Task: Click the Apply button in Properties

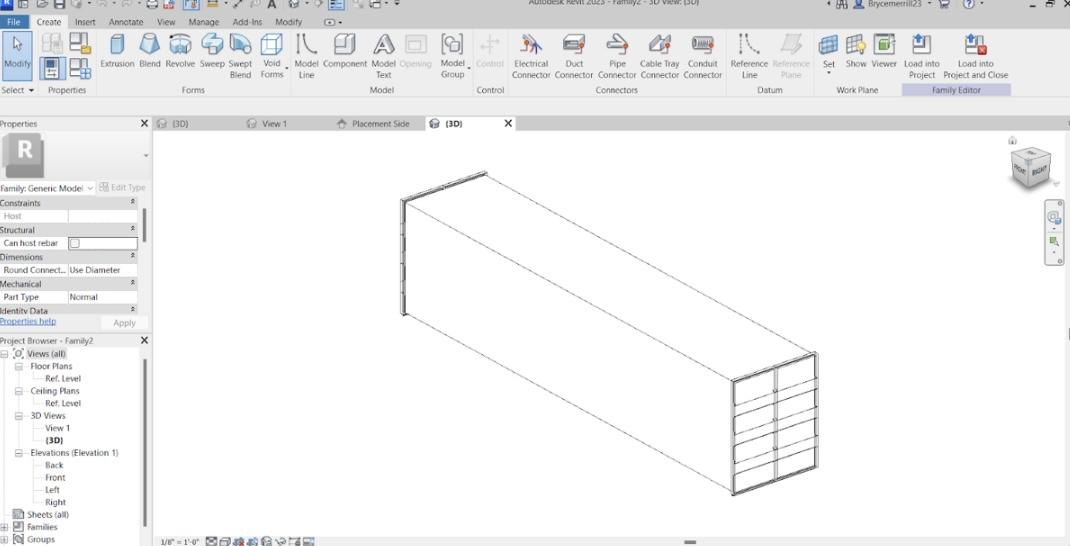Action: pos(124,323)
